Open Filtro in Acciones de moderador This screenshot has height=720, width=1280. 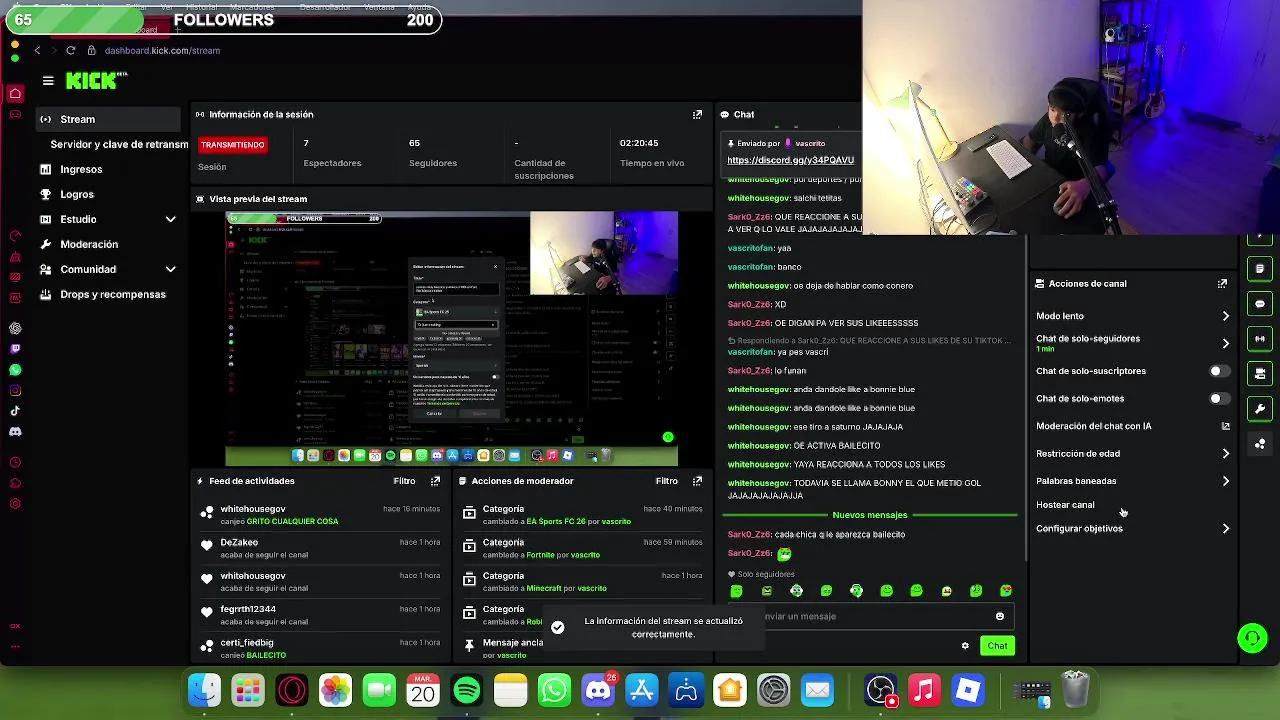[666, 481]
